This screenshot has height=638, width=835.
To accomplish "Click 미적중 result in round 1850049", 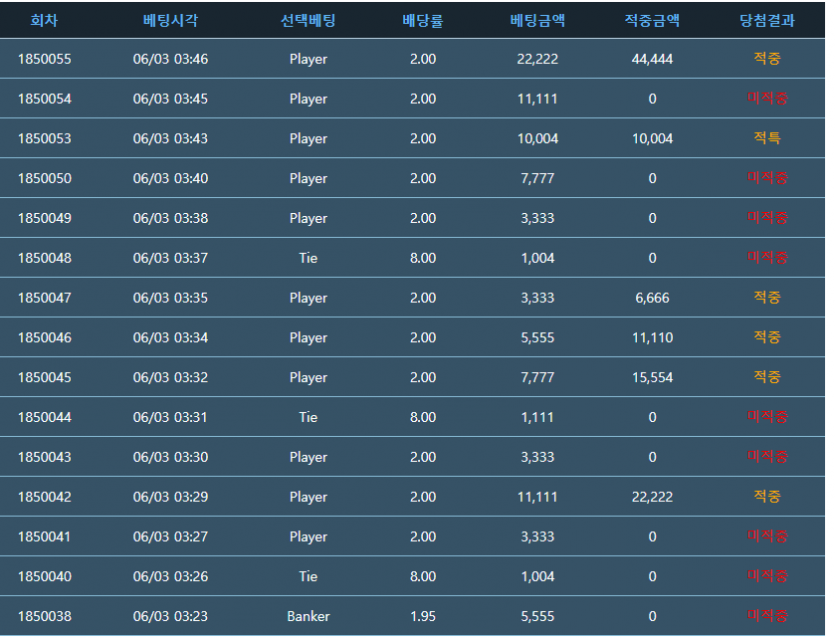I will tap(767, 217).
